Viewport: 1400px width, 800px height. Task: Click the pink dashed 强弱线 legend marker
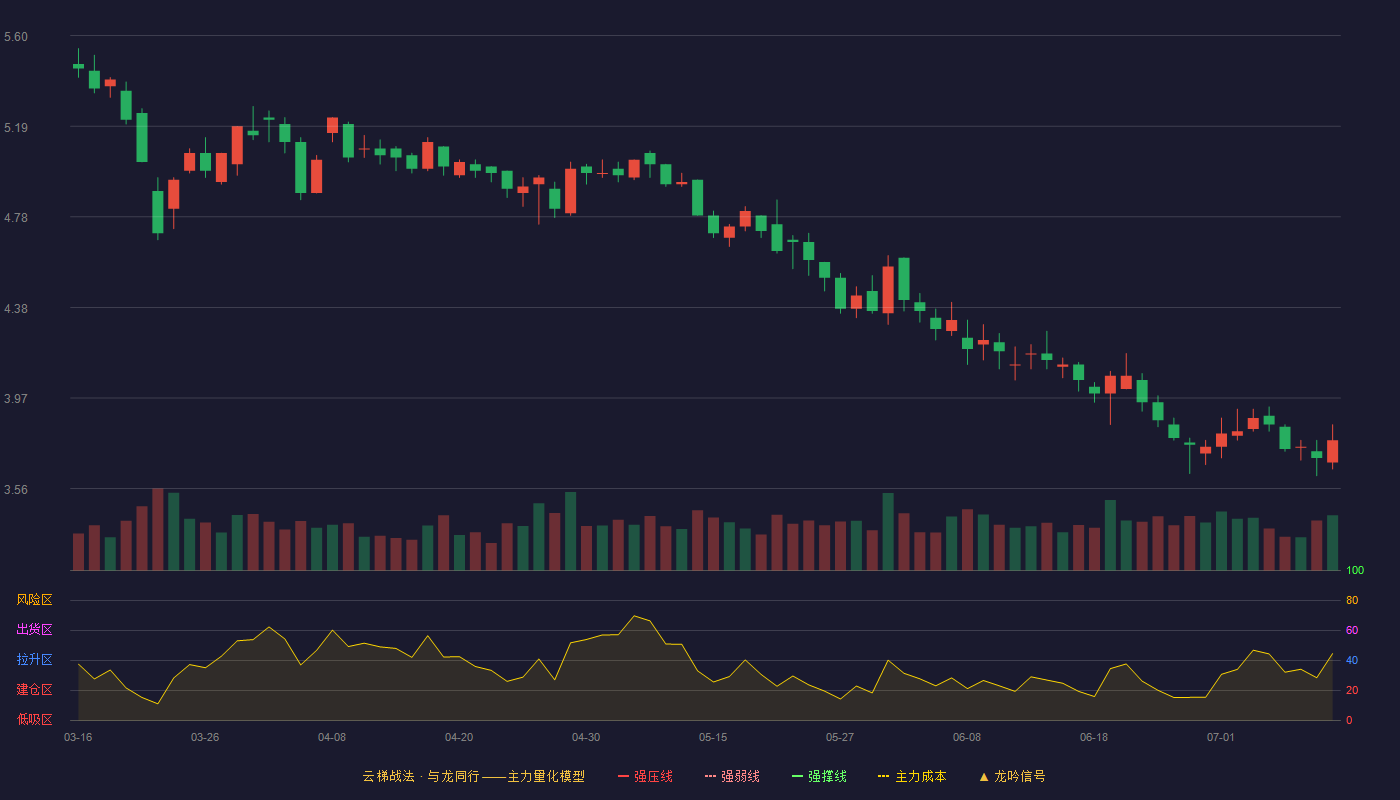(710, 776)
